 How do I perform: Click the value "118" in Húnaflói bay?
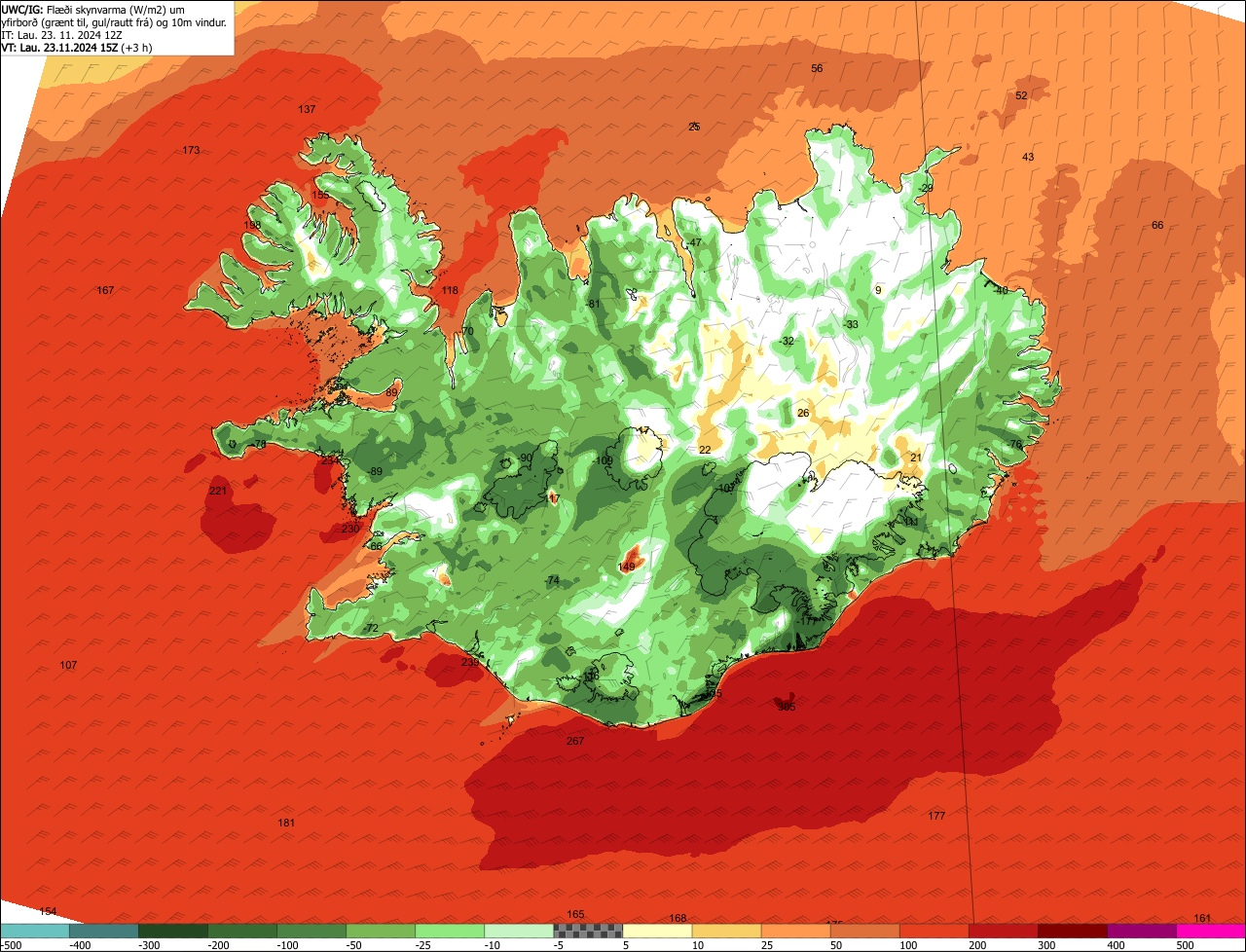(x=450, y=290)
